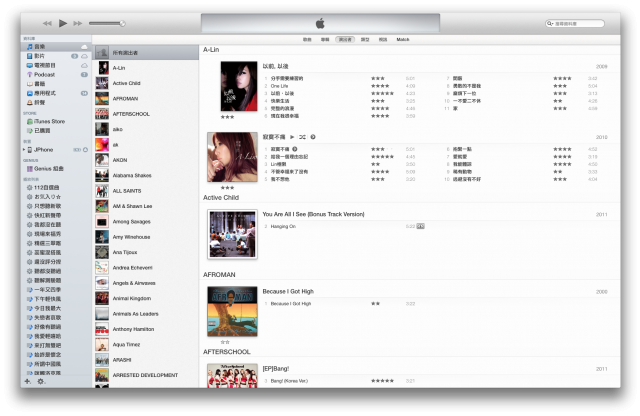Click the search library field
The height and width of the screenshot is (416, 640).
coord(575,24)
